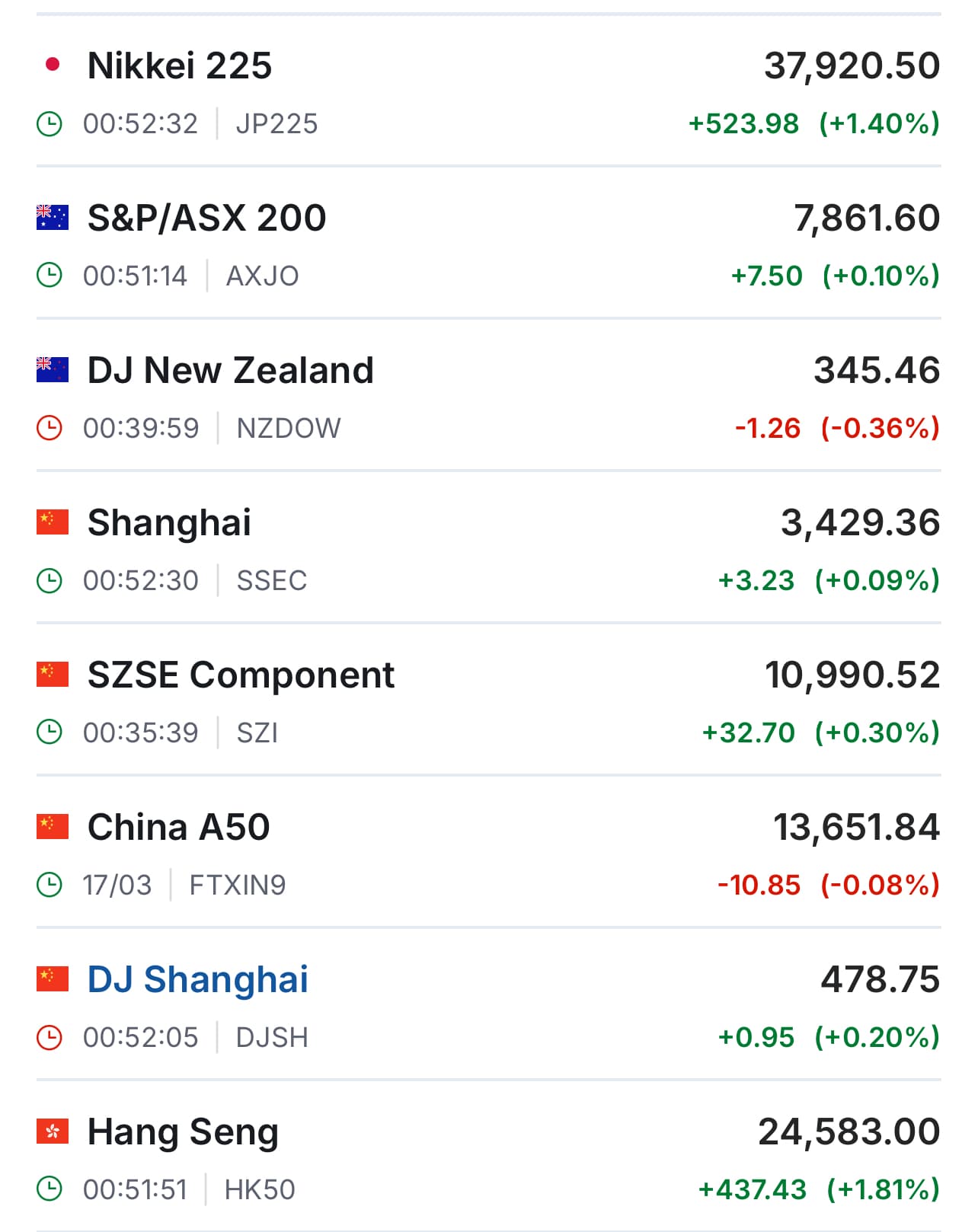Click the red clock icon next to DJSH
Screen dimensions: 978x1232
tap(50, 1037)
